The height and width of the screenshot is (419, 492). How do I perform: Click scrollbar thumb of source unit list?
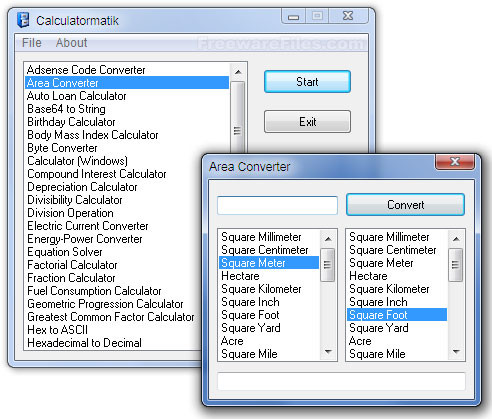(x=328, y=265)
